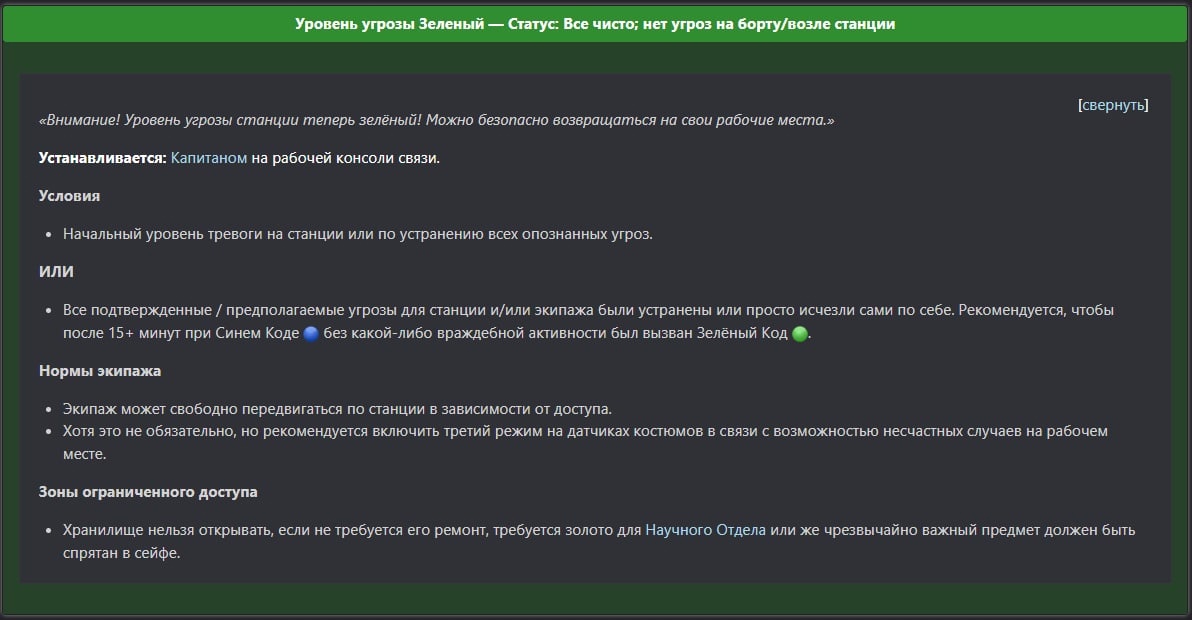
Task: Click the green Уровень угрозы Зеленый header banner
Action: click(595, 24)
